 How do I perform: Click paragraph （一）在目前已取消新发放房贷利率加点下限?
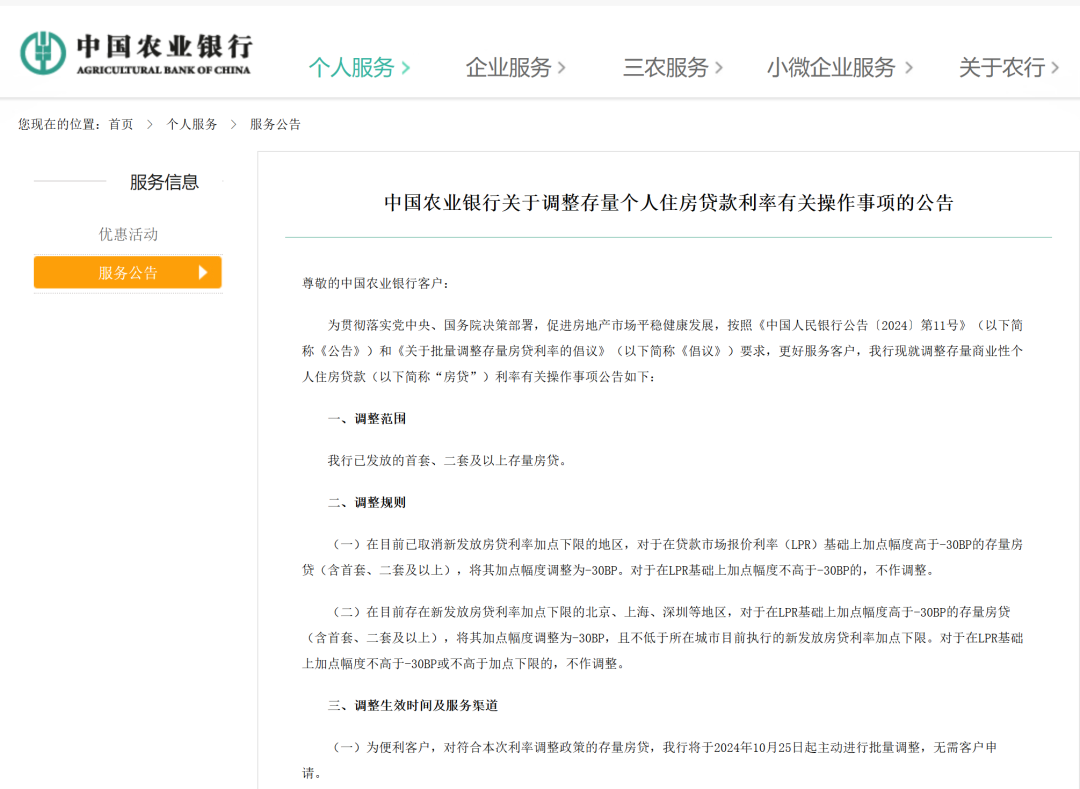[x=663, y=557]
